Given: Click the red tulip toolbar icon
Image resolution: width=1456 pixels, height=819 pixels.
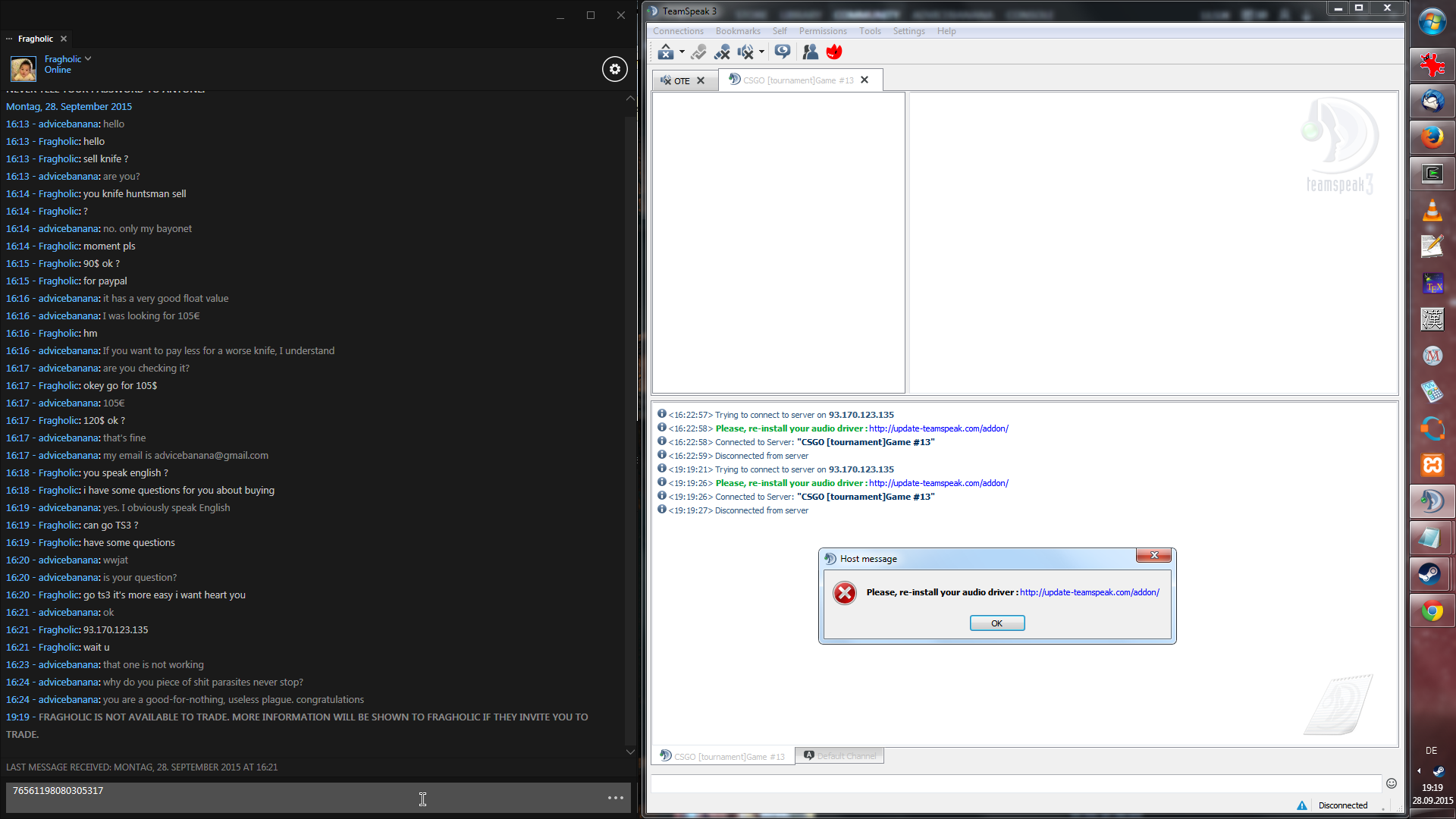Looking at the screenshot, I should click(x=834, y=52).
